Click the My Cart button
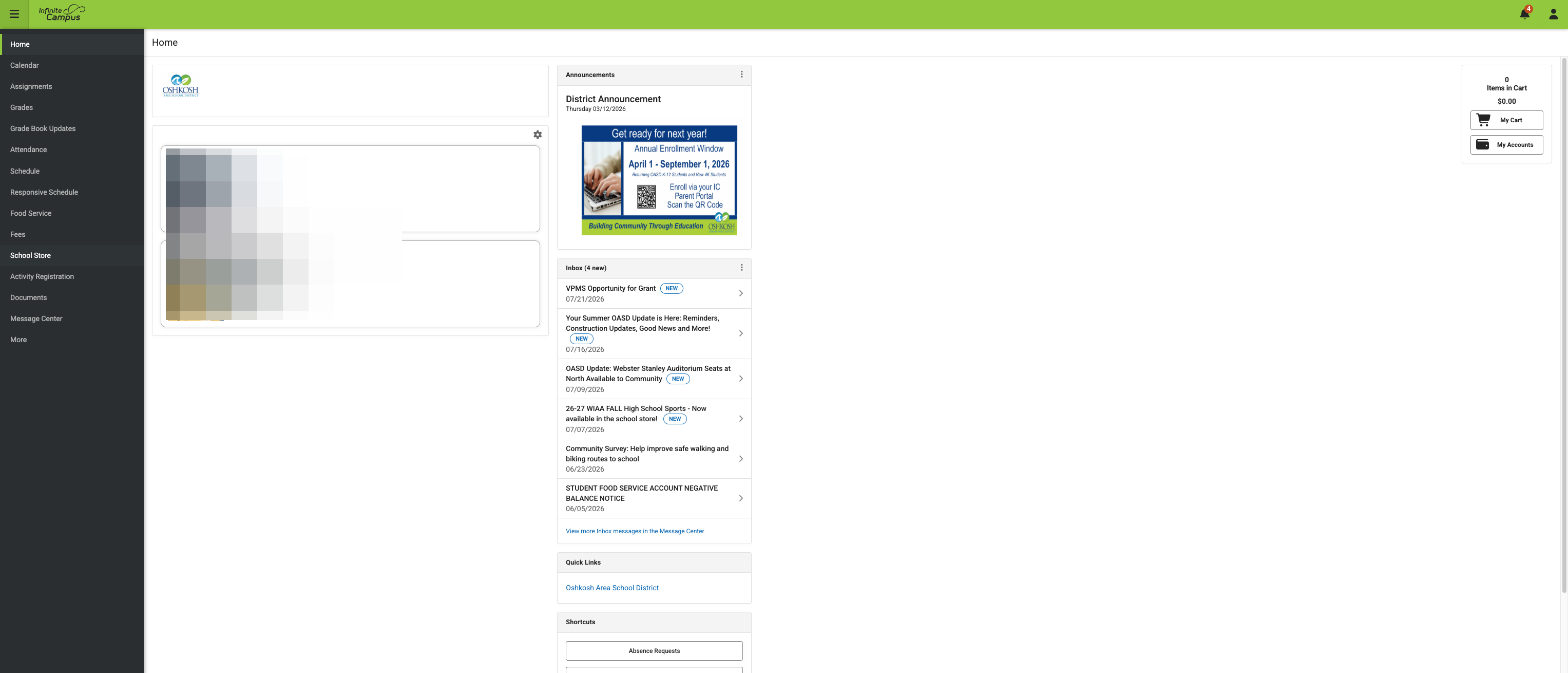 tap(1506, 120)
